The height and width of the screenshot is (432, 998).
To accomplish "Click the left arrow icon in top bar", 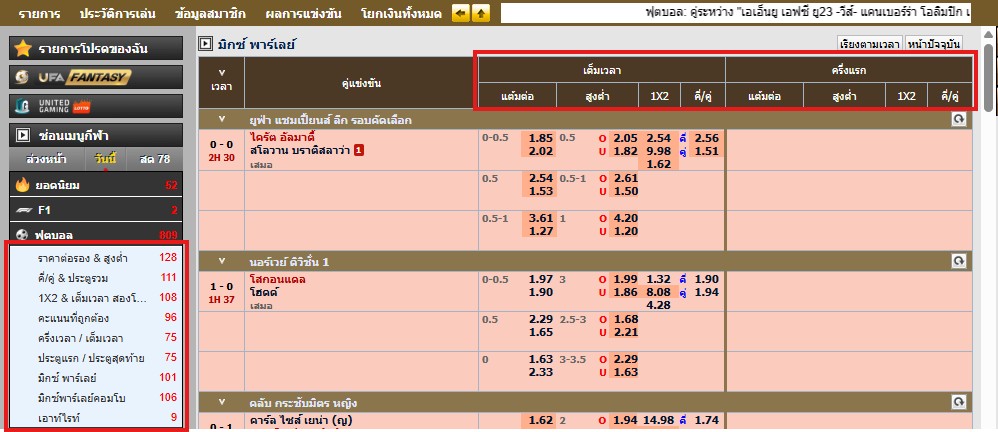I will tap(461, 13).
